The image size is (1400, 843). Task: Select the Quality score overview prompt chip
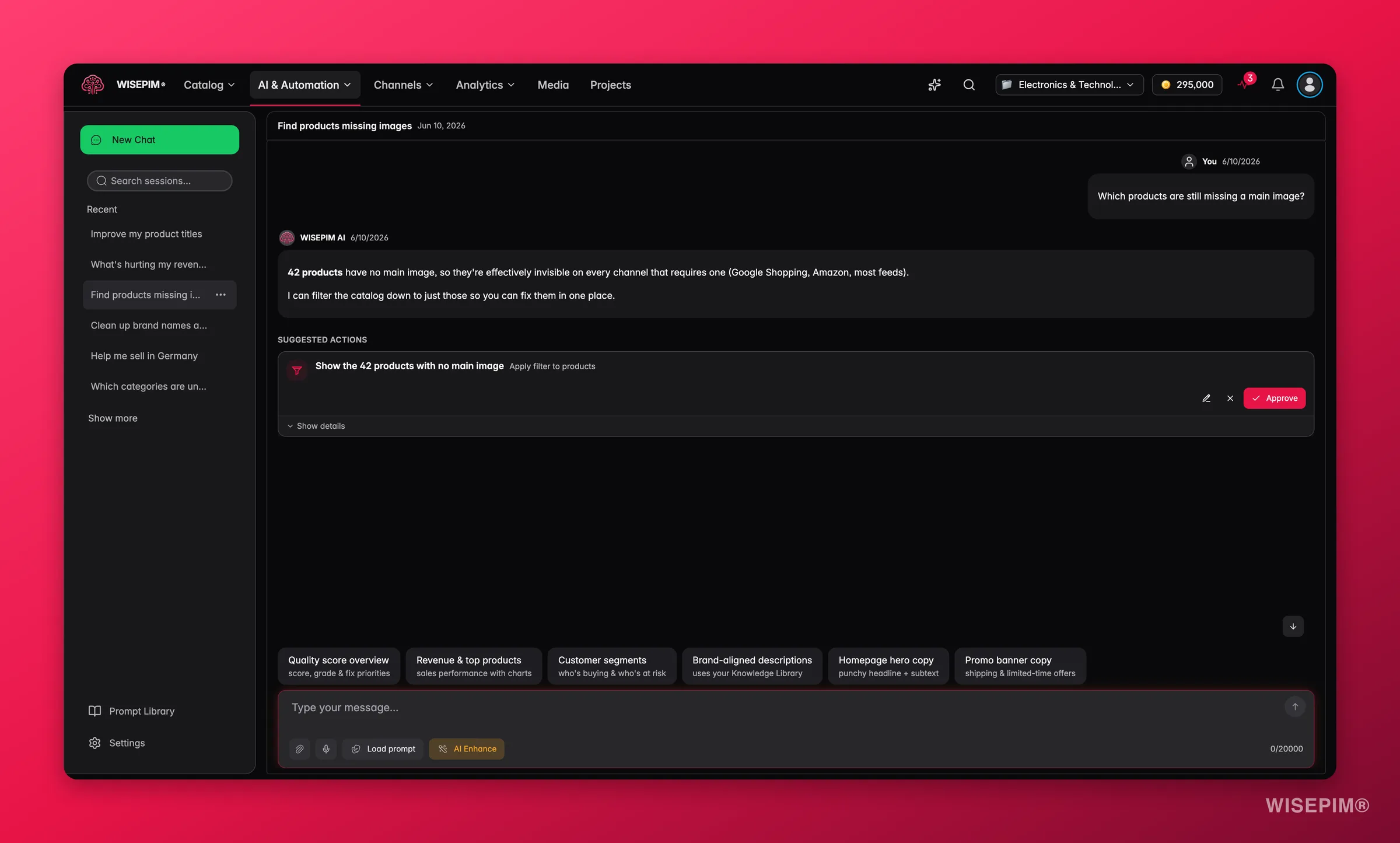click(x=339, y=666)
